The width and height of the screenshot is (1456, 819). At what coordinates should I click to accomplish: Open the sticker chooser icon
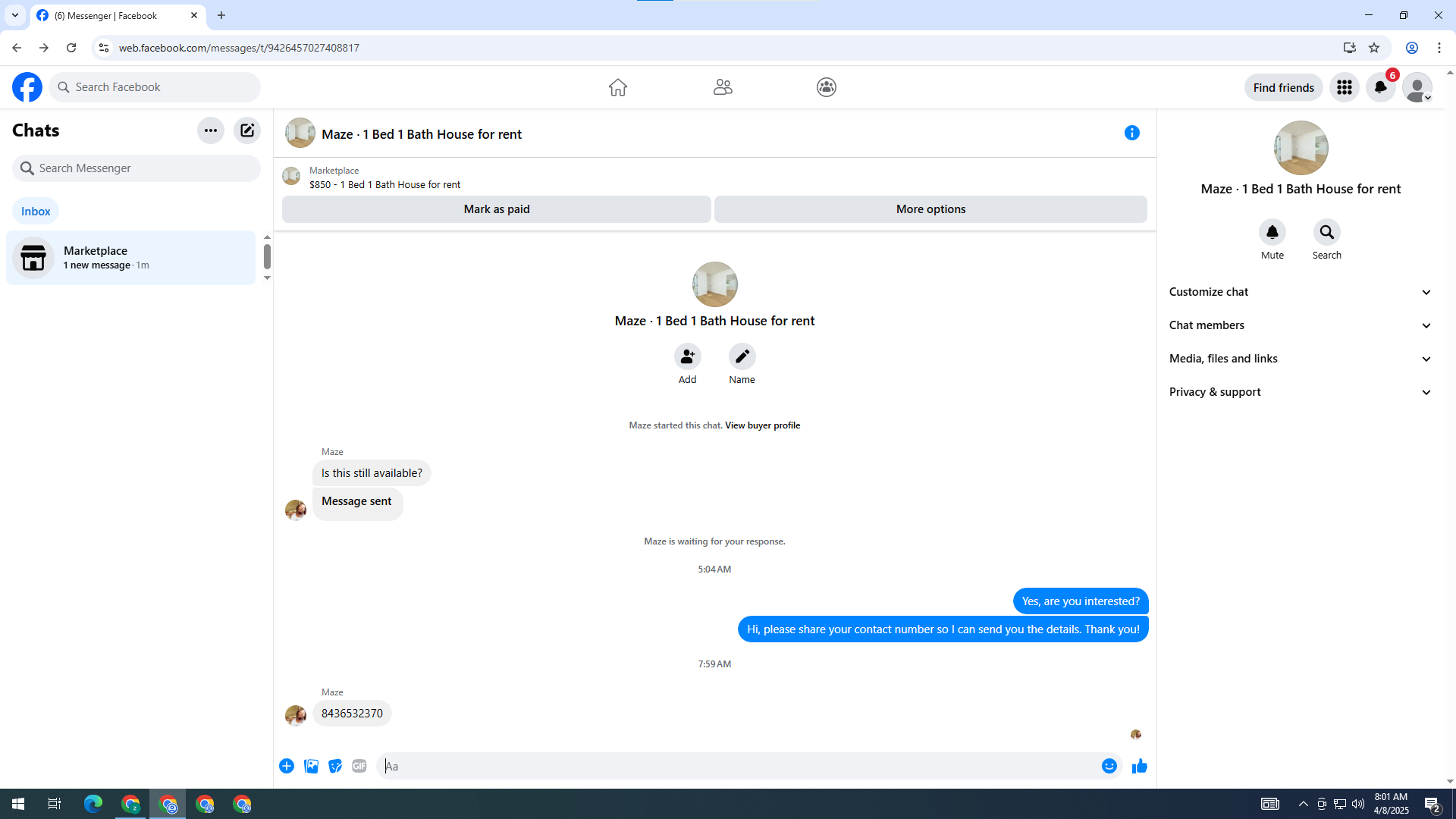point(335,767)
